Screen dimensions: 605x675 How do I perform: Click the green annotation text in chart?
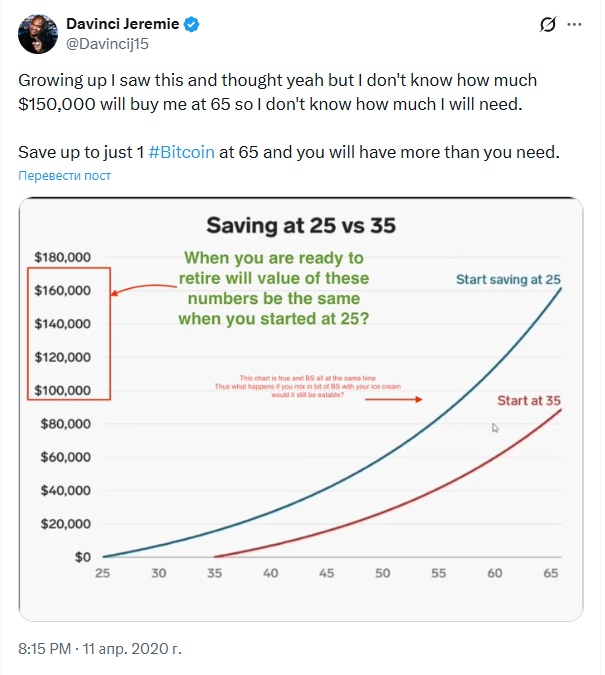point(273,288)
